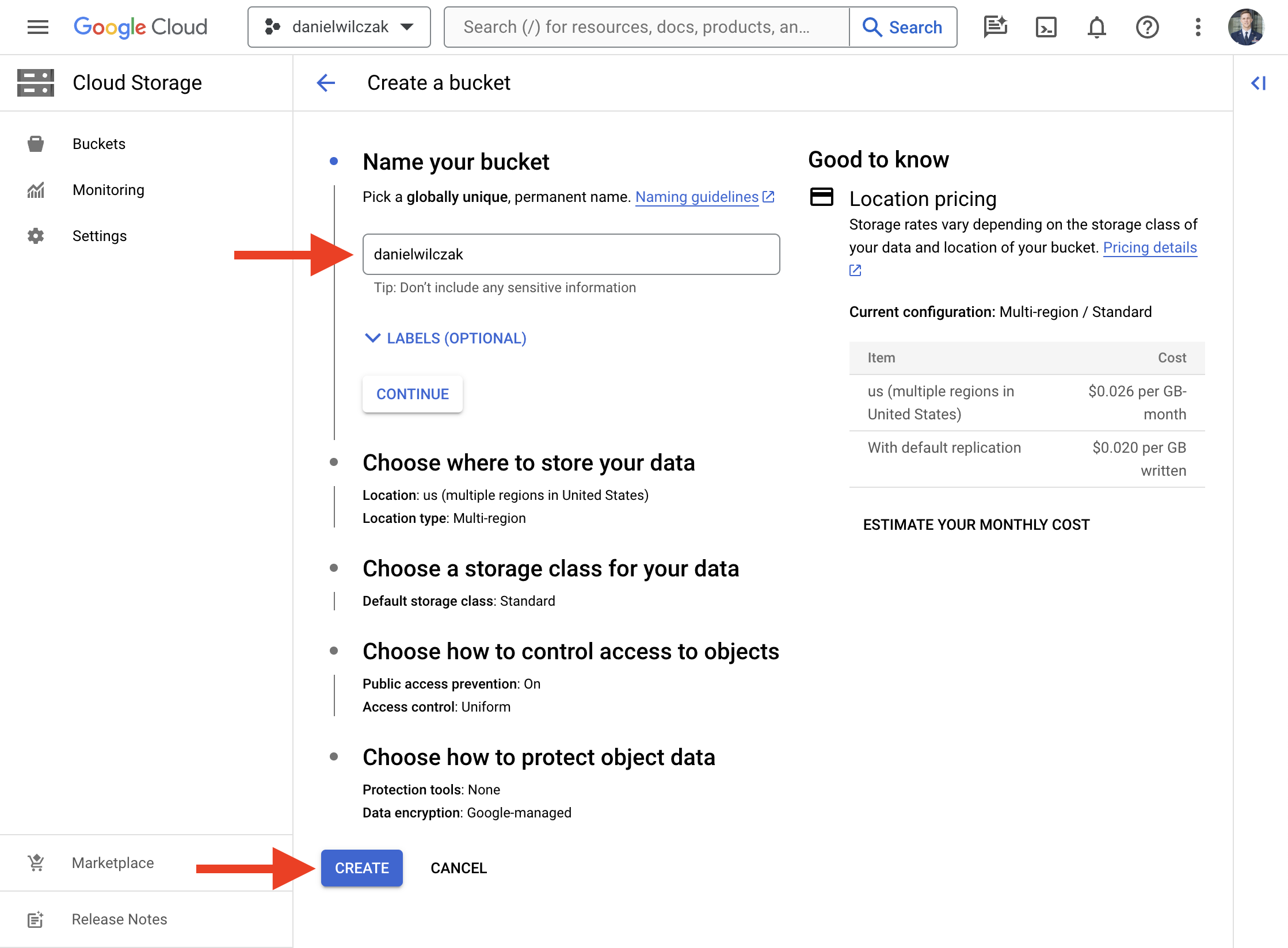This screenshot has height=948, width=1288.
Task: Click the Release Notes icon
Action: tap(36, 919)
